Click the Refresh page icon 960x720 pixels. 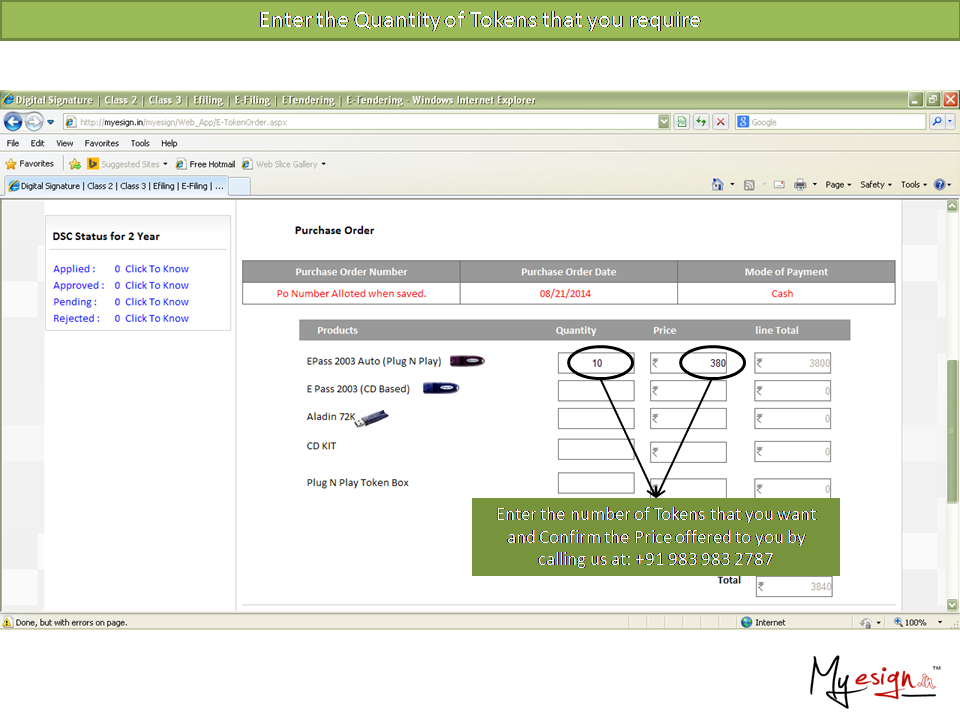pyautogui.click(x=701, y=122)
